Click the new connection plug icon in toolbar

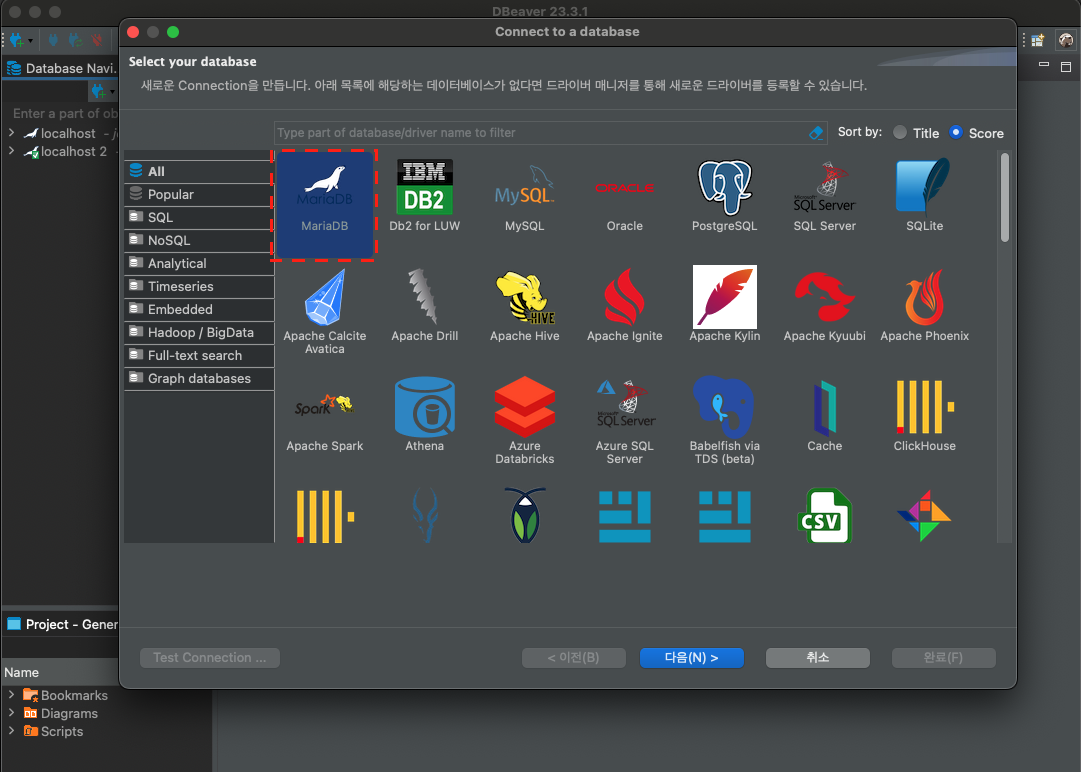(17, 40)
